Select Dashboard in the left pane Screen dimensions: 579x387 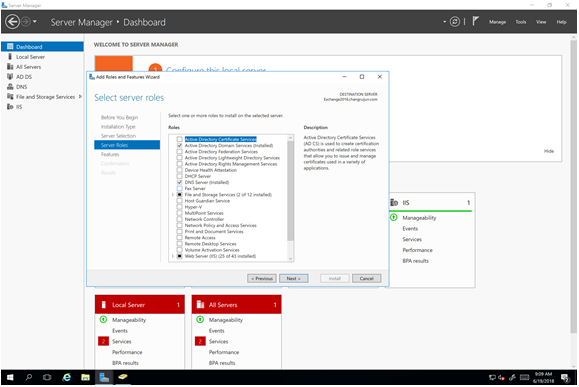(42, 47)
